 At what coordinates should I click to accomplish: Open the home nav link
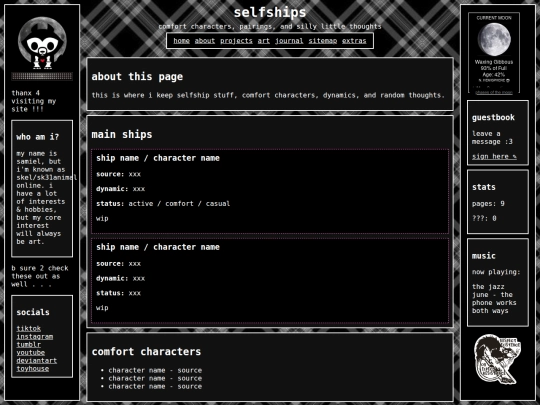(181, 41)
